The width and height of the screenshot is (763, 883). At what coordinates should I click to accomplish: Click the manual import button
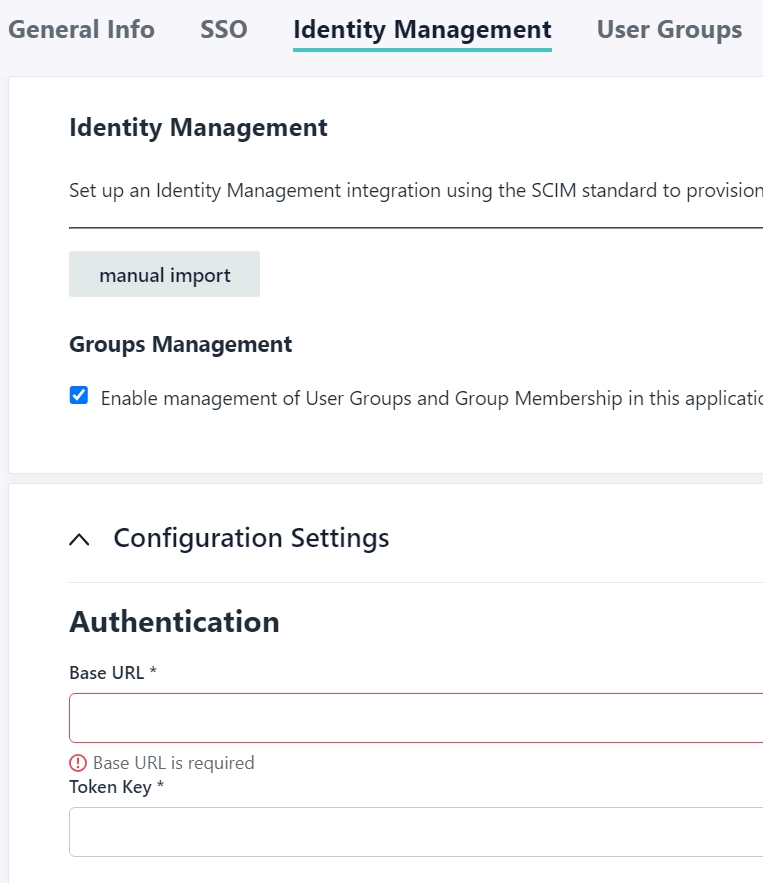pyautogui.click(x=164, y=274)
